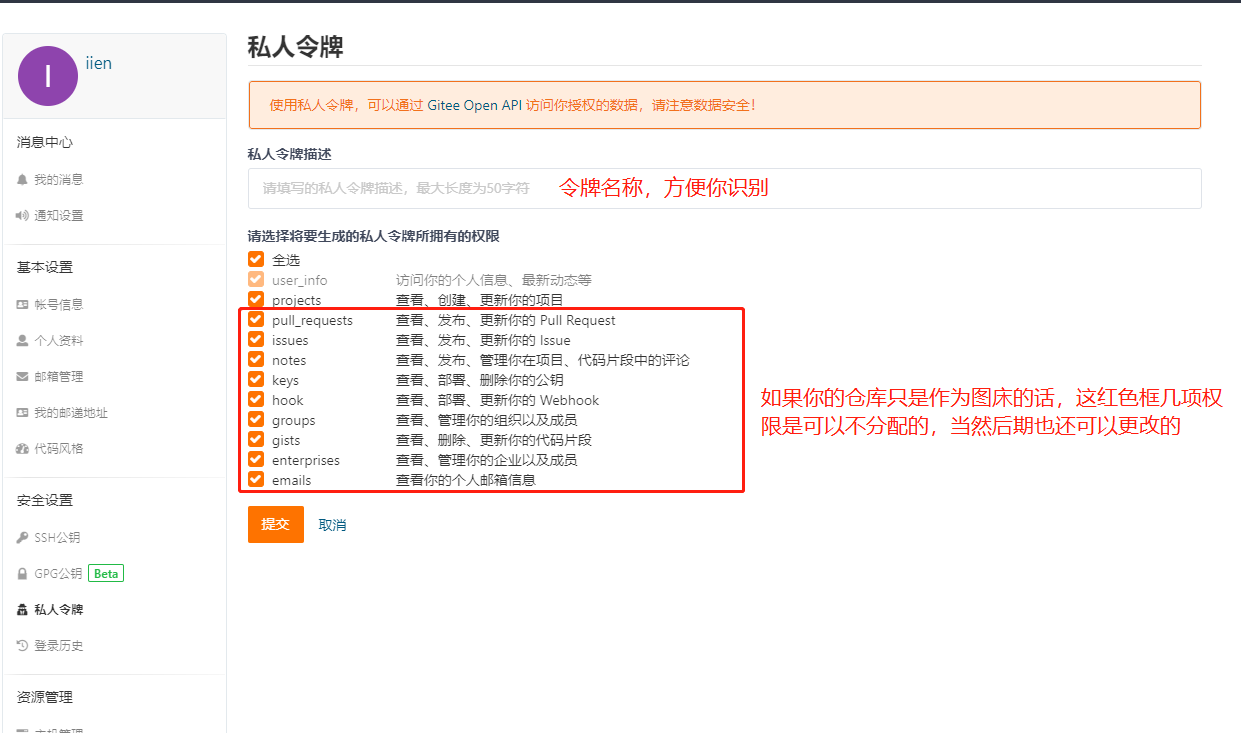This screenshot has height=733, width=1241.
Task: Uncheck the gists permission checkbox
Action: coord(256,439)
